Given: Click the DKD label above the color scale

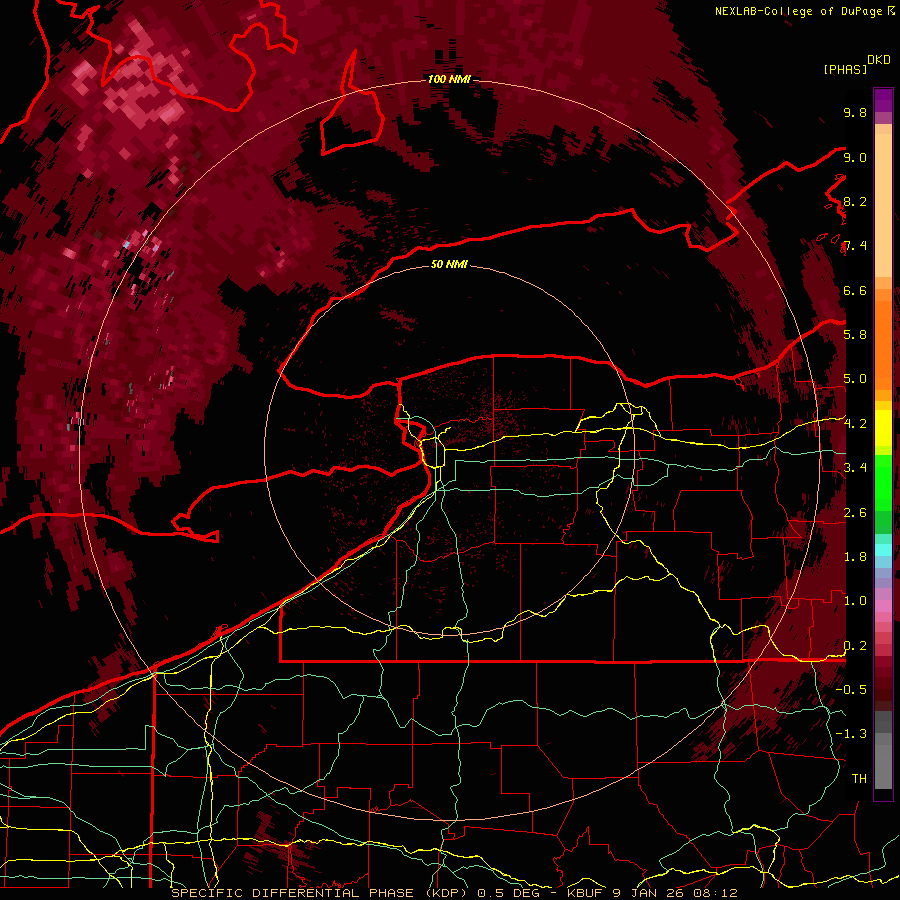Looking at the screenshot, I should 879,60.
